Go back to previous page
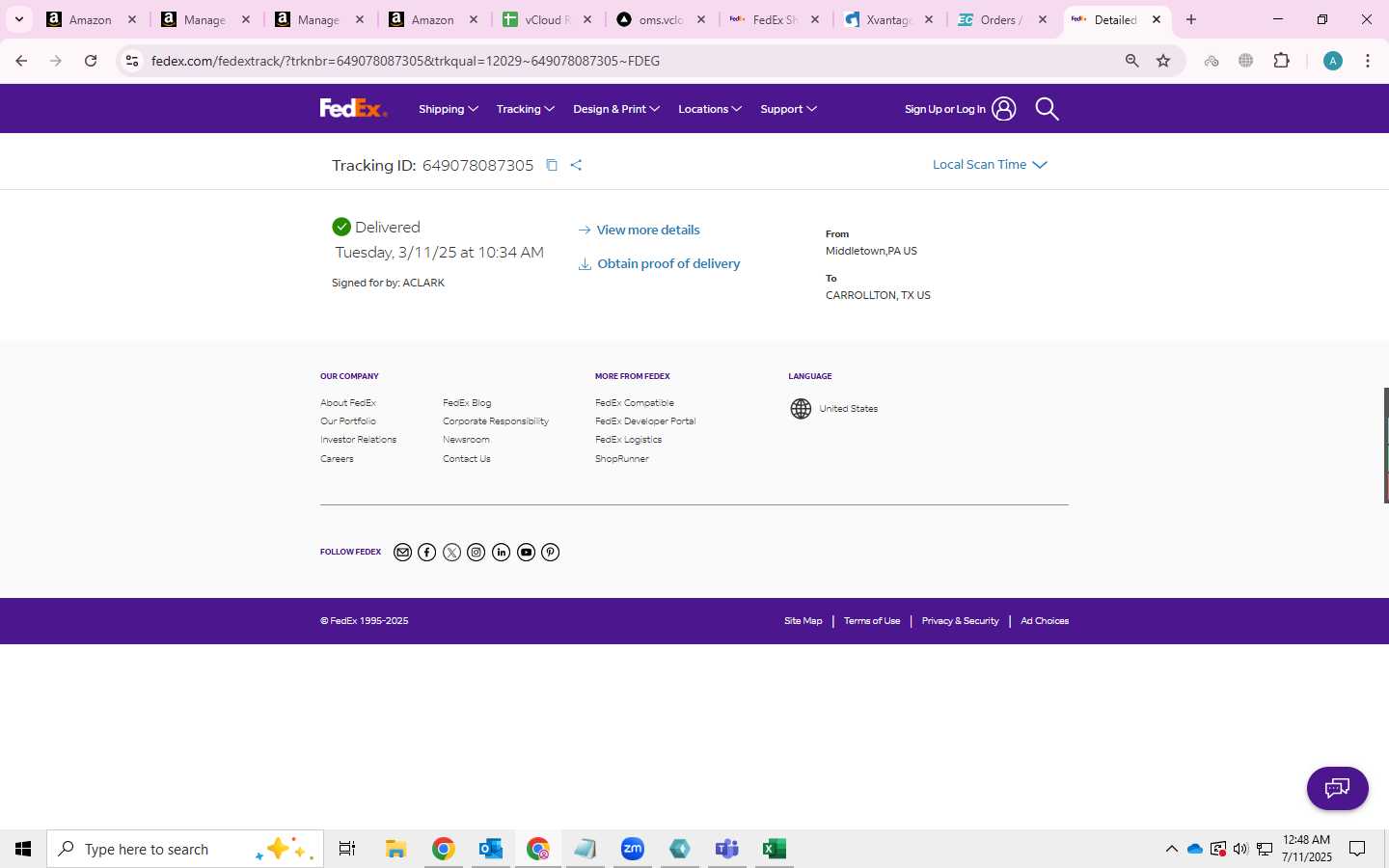 coord(21,61)
